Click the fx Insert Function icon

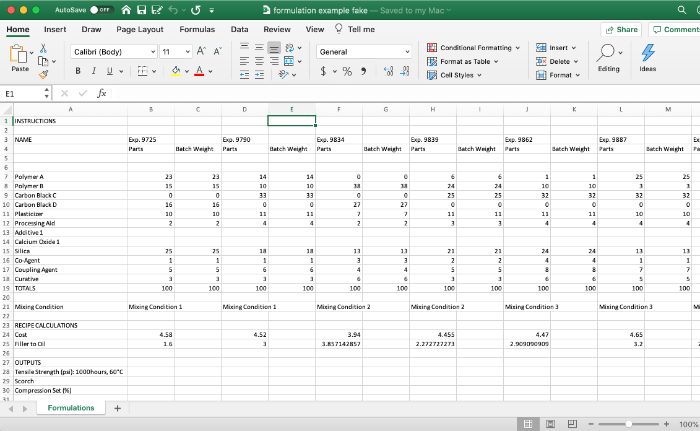pos(102,93)
